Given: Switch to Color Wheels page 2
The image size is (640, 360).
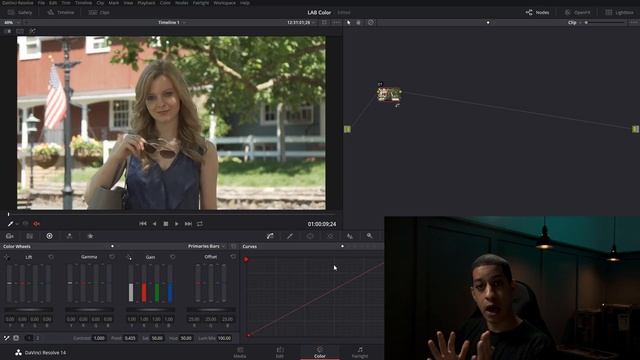Looking at the screenshot, I should (x=38, y=338).
